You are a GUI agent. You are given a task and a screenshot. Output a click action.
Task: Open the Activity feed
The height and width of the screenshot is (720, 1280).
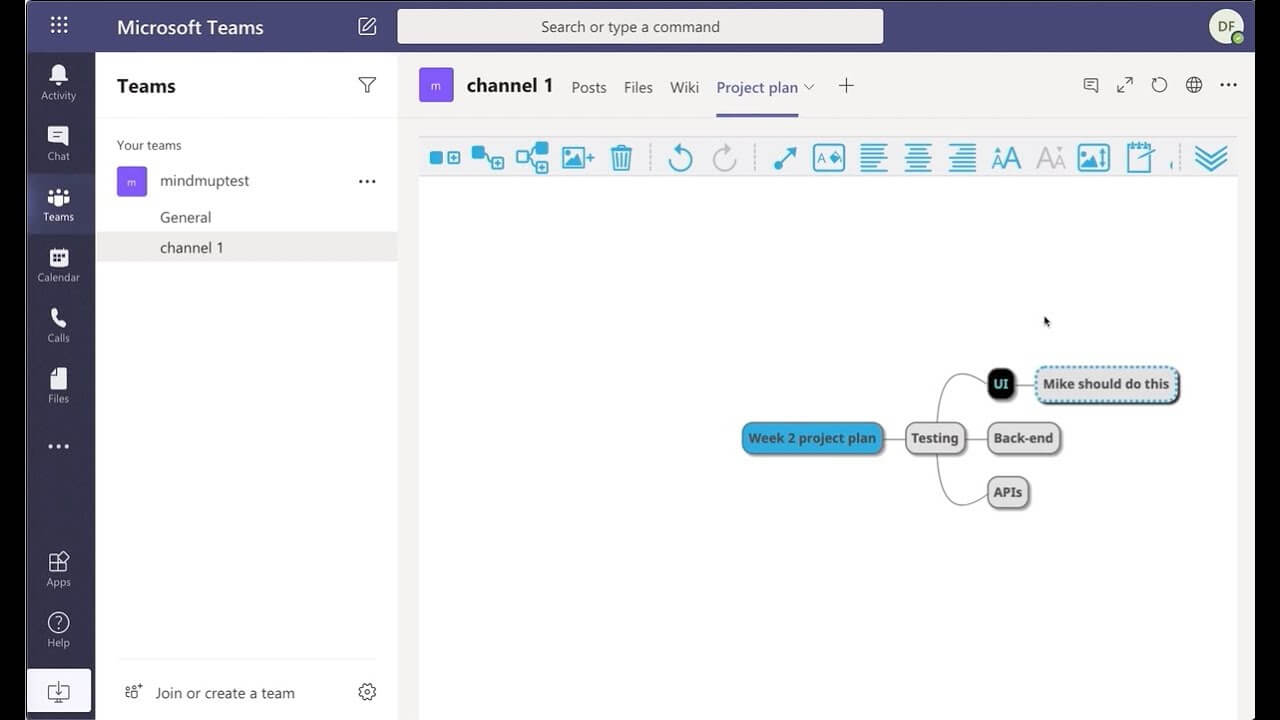pyautogui.click(x=59, y=82)
